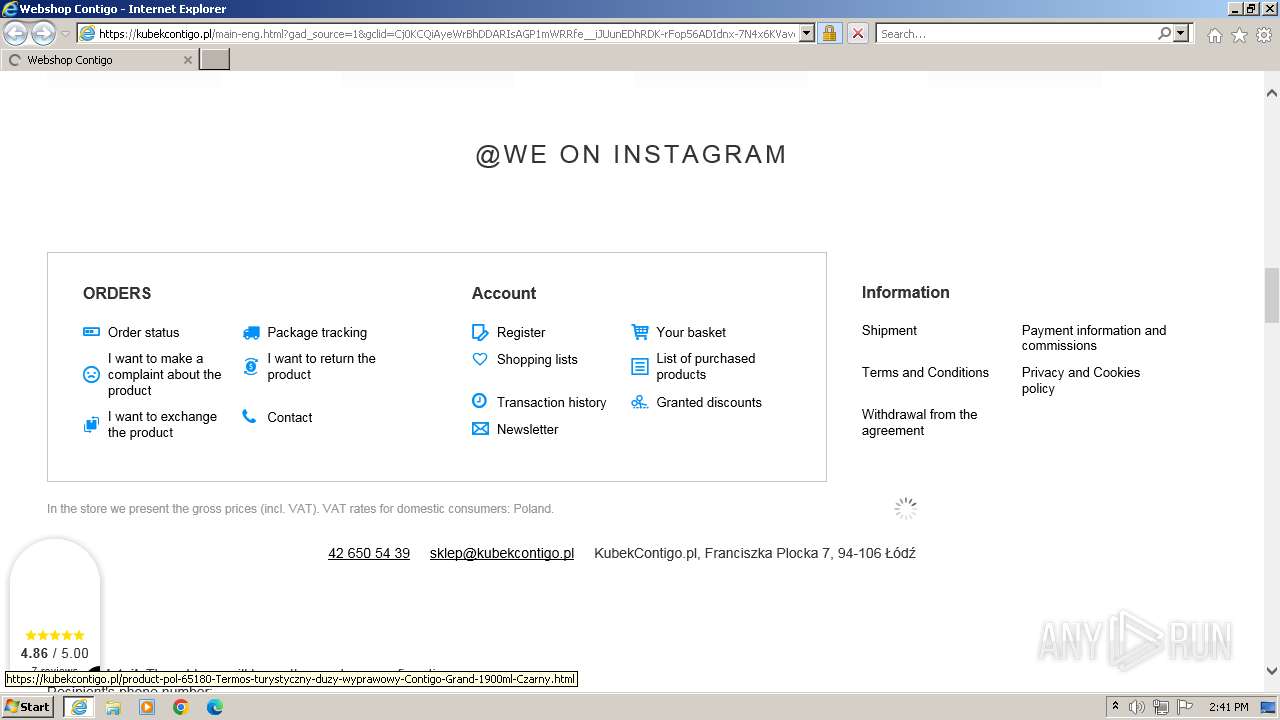This screenshot has height=720, width=1280.
Task: Open Chrome from the taskbar
Action: pos(181,707)
